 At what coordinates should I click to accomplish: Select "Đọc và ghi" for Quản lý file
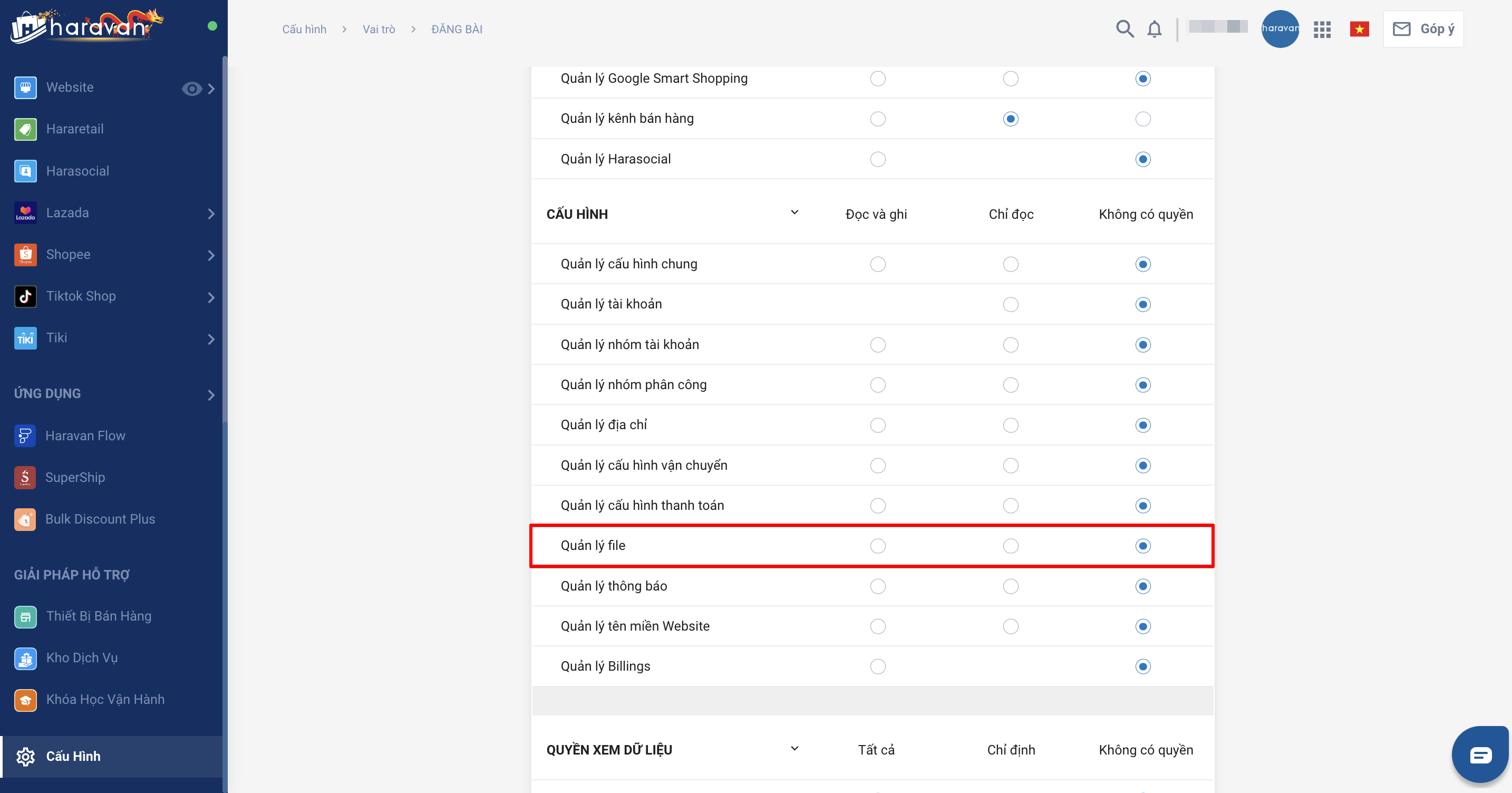coord(877,546)
